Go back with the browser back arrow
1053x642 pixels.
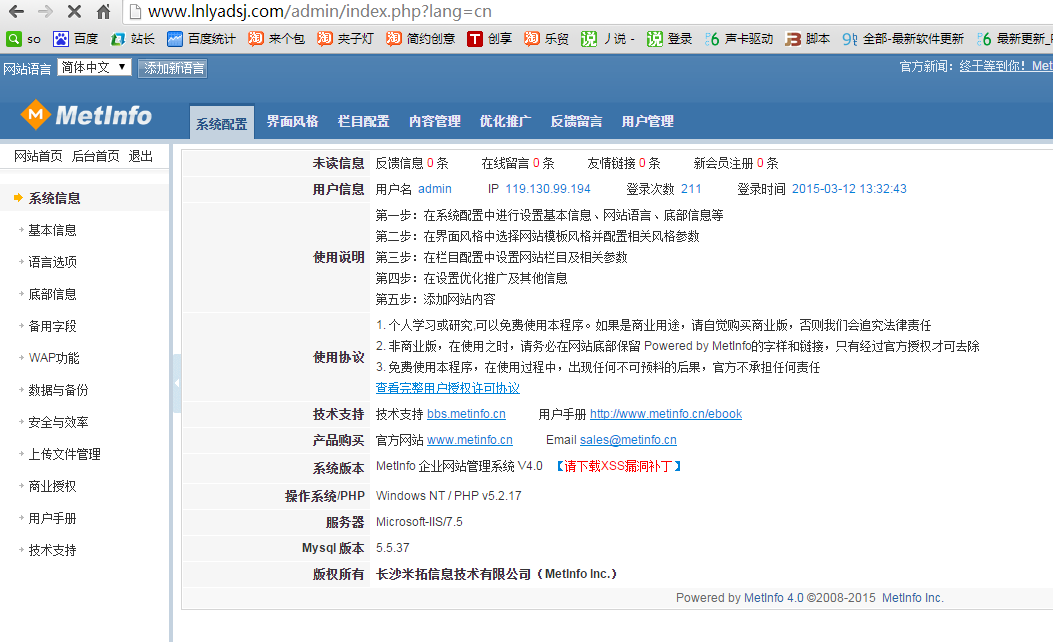16,11
